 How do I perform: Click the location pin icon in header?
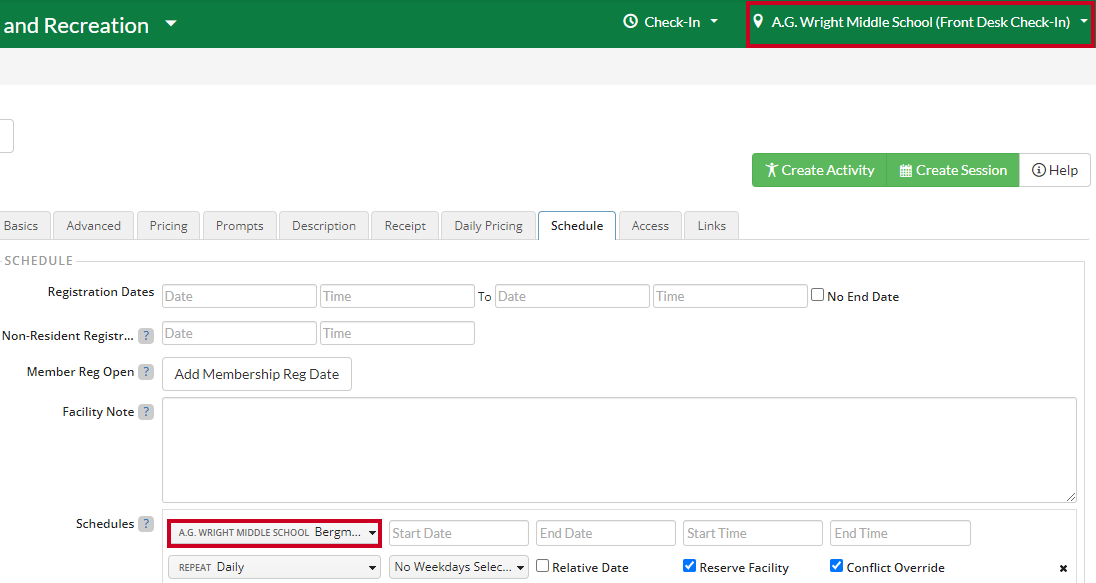758,22
